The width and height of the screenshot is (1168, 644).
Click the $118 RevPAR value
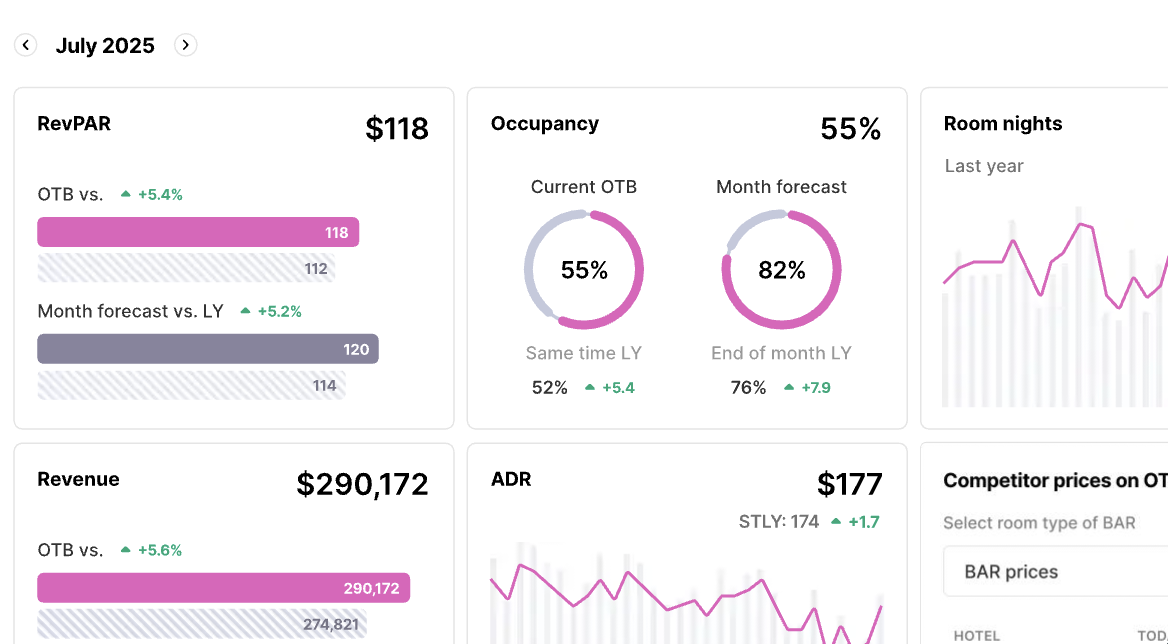pos(396,128)
